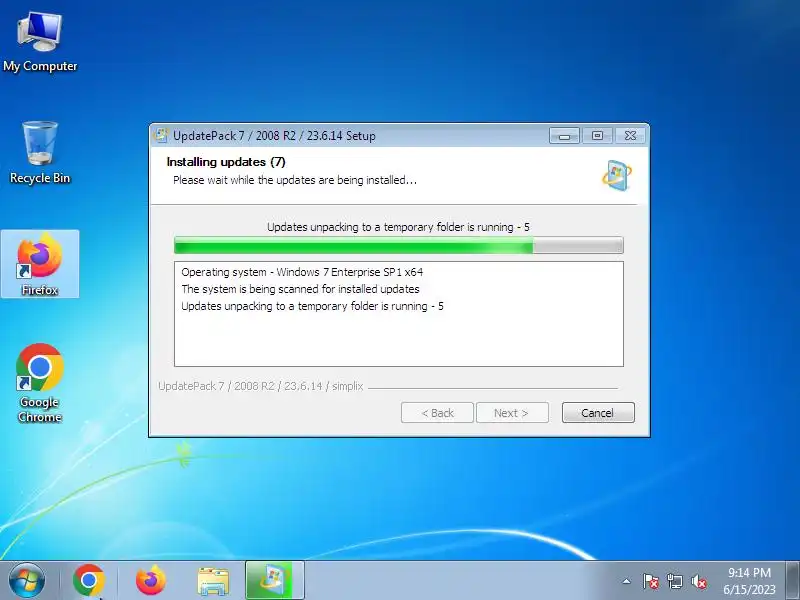Close the UpdatePack Setup window
The width and height of the screenshot is (800, 600).
[631, 136]
